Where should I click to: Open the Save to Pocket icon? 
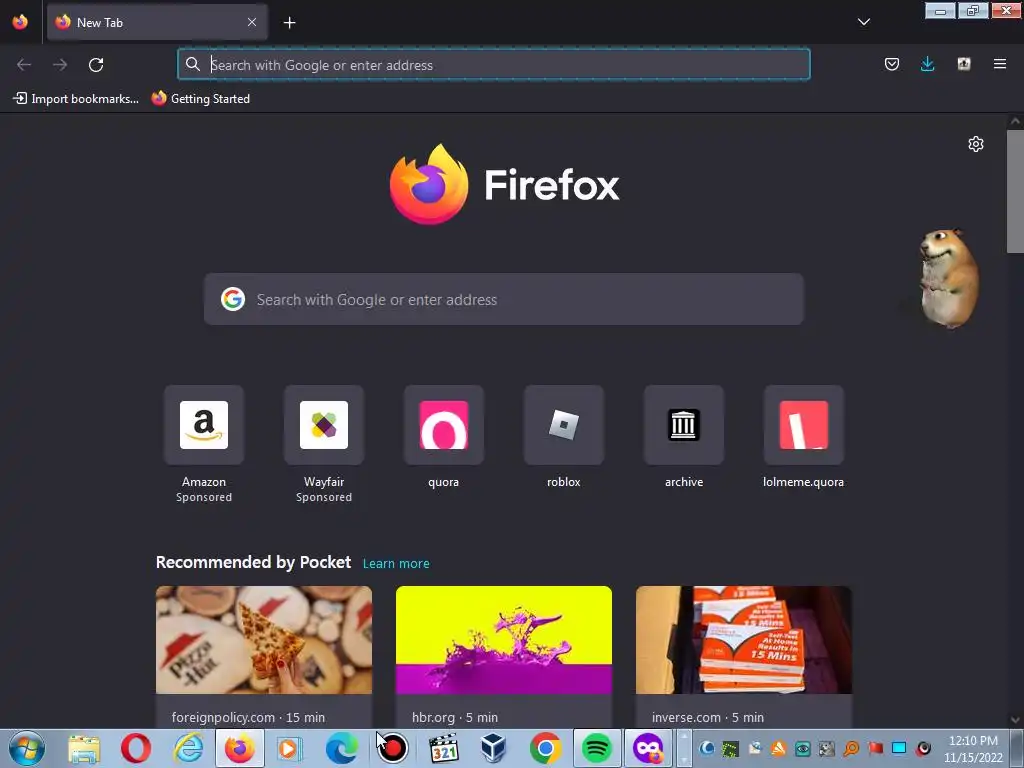point(891,64)
